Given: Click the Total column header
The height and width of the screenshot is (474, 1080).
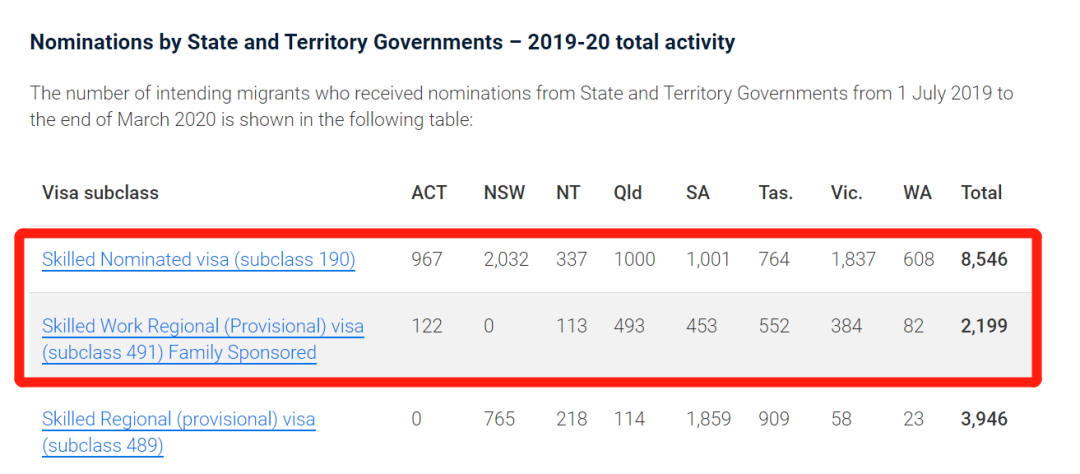Looking at the screenshot, I should point(981,193).
